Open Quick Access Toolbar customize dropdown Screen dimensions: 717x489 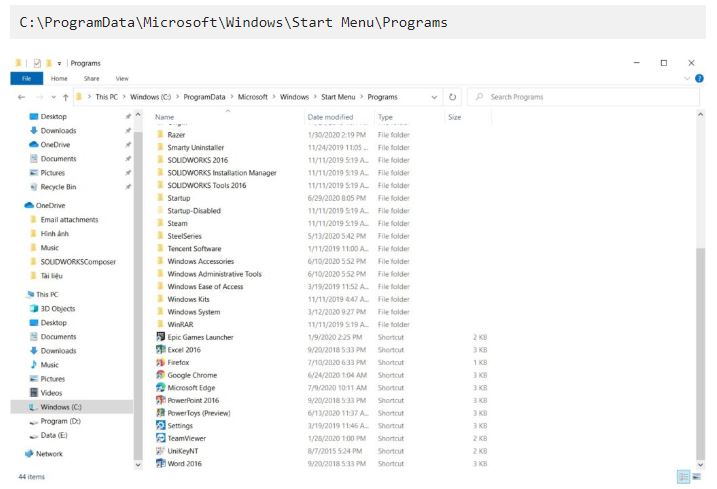tap(59, 64)
